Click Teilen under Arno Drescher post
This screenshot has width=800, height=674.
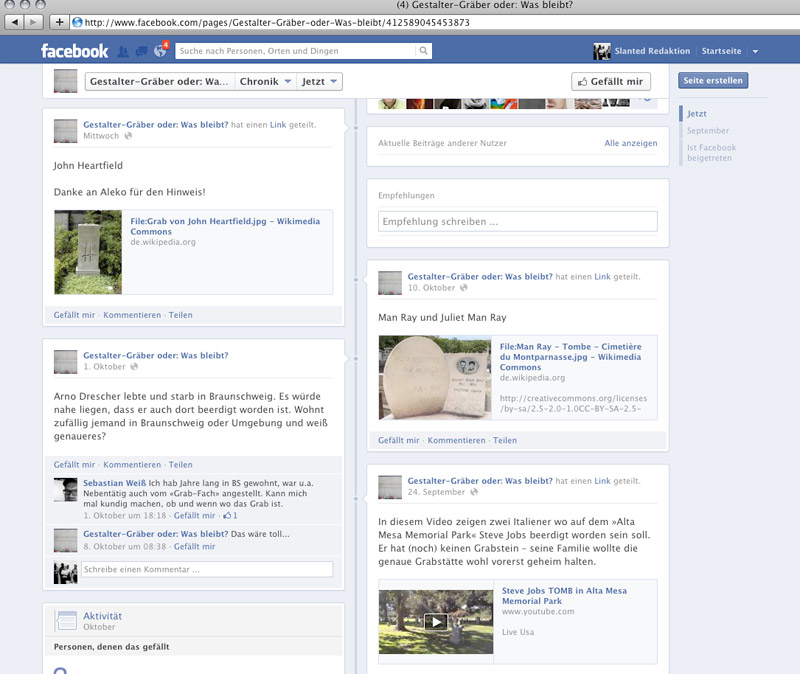point(181,464)
